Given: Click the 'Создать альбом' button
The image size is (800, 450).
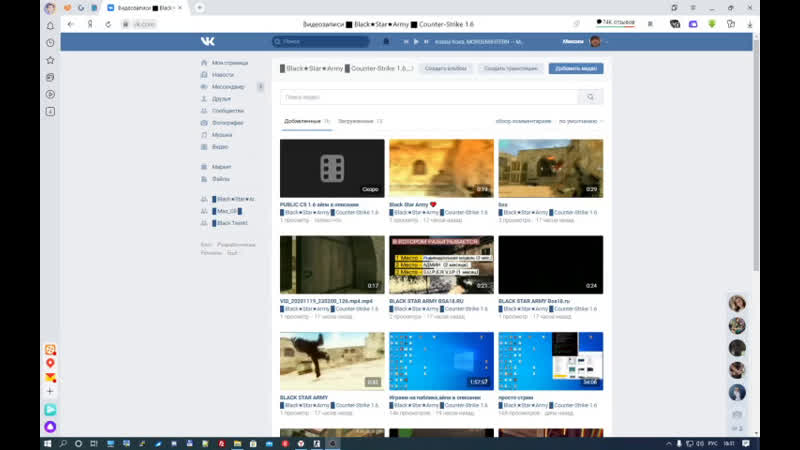Looking at the screenshot, I should [445, 68].
